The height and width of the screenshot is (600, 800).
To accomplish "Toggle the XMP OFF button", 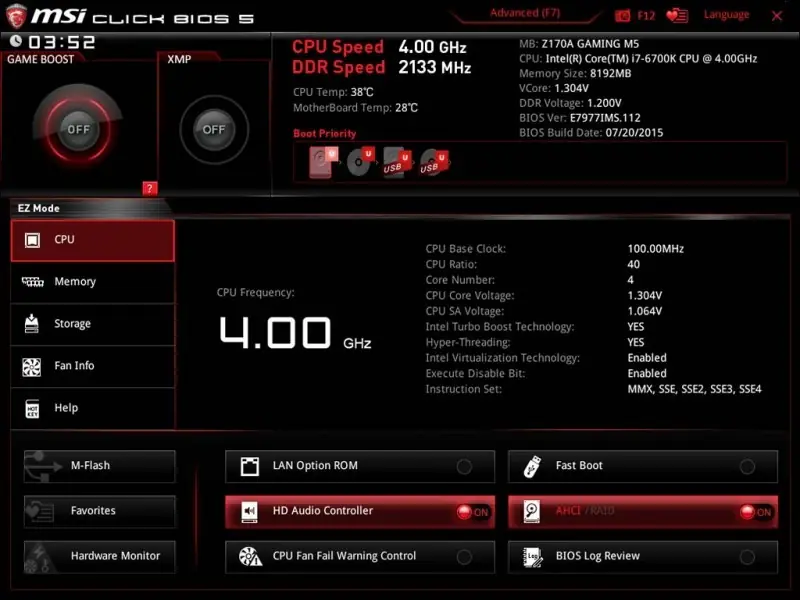I will click(214, 130).
